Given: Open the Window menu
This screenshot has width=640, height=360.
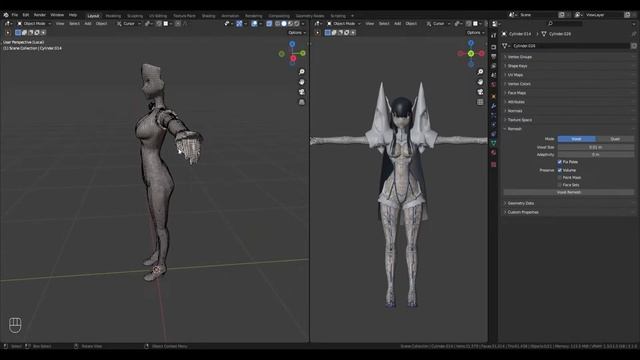Looking at the screenshot, I should [57, 15].
